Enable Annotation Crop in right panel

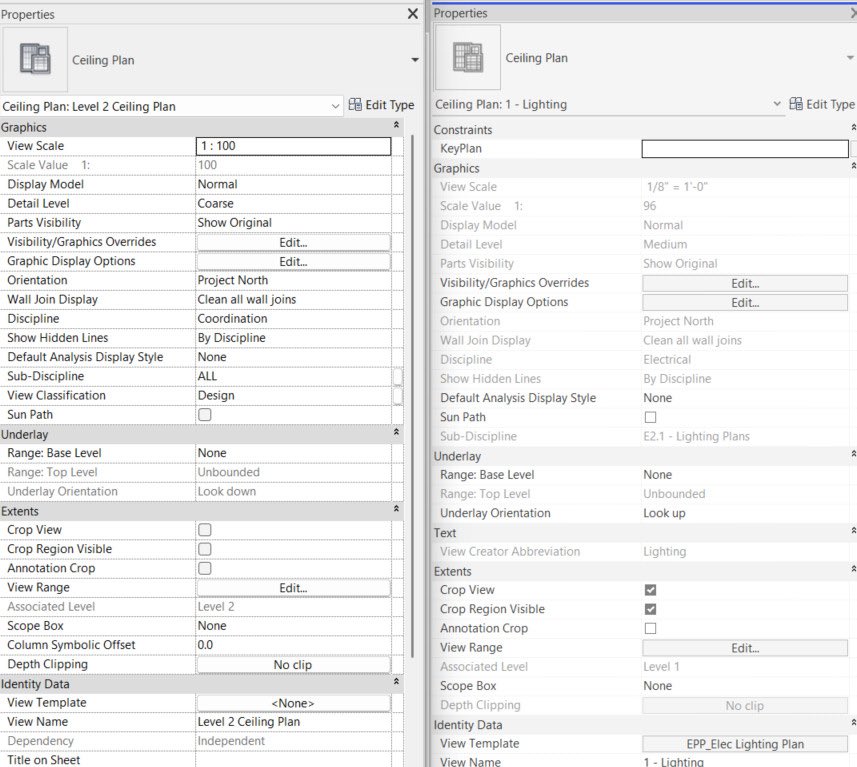pos(650,629)
